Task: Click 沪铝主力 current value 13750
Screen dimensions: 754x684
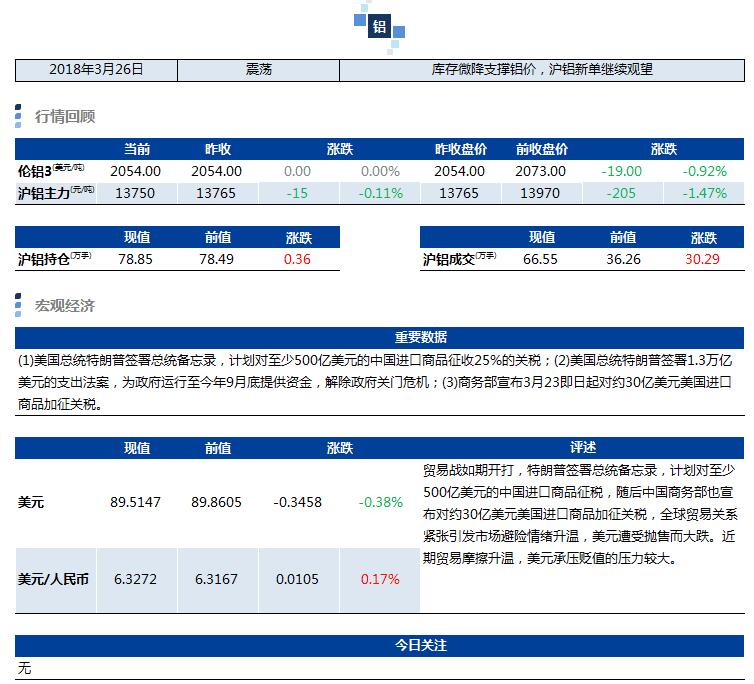Action: [135, 193]
